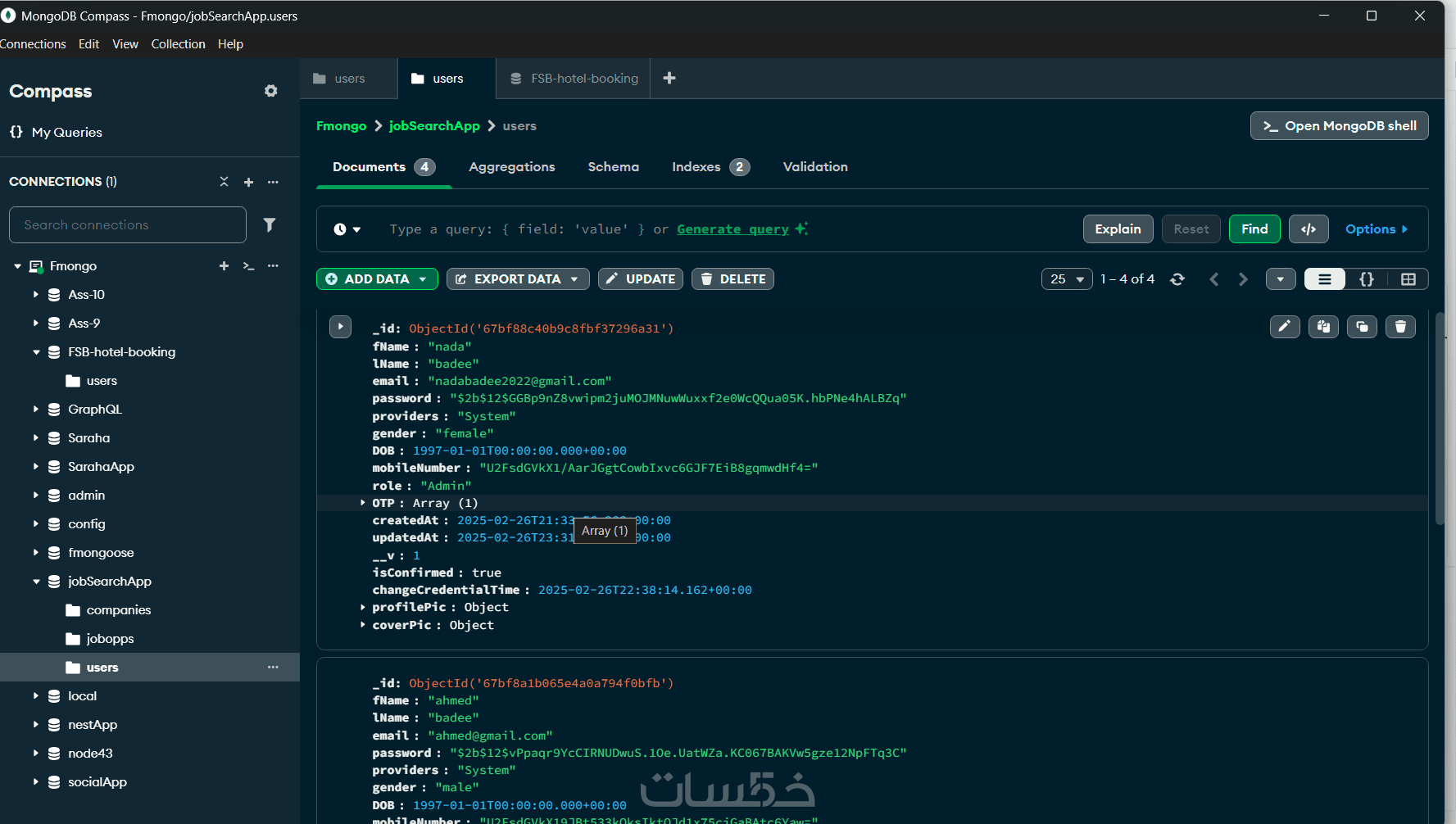Image resolution: width=1456 pixels, height=824 pixels.
Task: Switch to the FSB-hotel-booking workspace tab
Action: coord(574,79)
